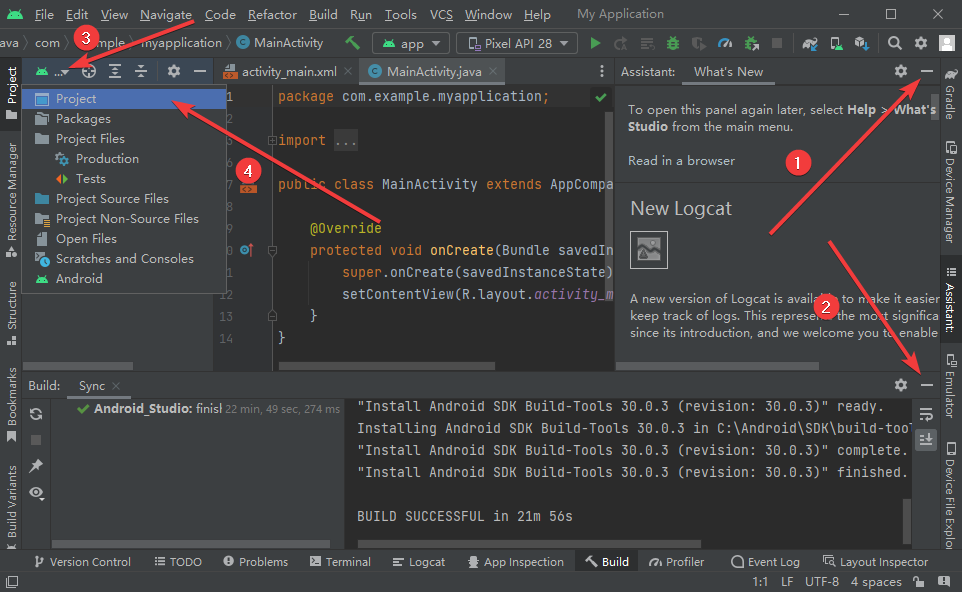
Task: Open the editor tabs three-dot menu
Action: pyautogui.click(x=602, y=71)
